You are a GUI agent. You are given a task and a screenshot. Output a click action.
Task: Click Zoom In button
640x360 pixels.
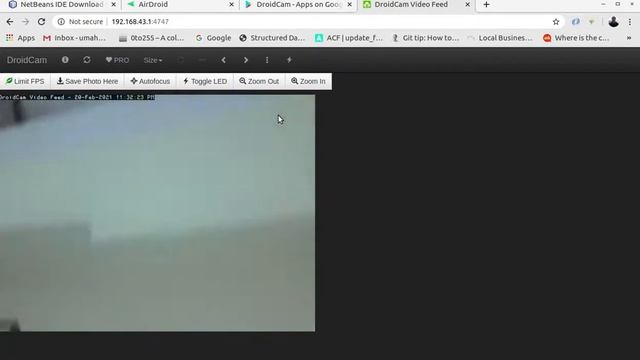pyautogui.click(x=308, y=81)
